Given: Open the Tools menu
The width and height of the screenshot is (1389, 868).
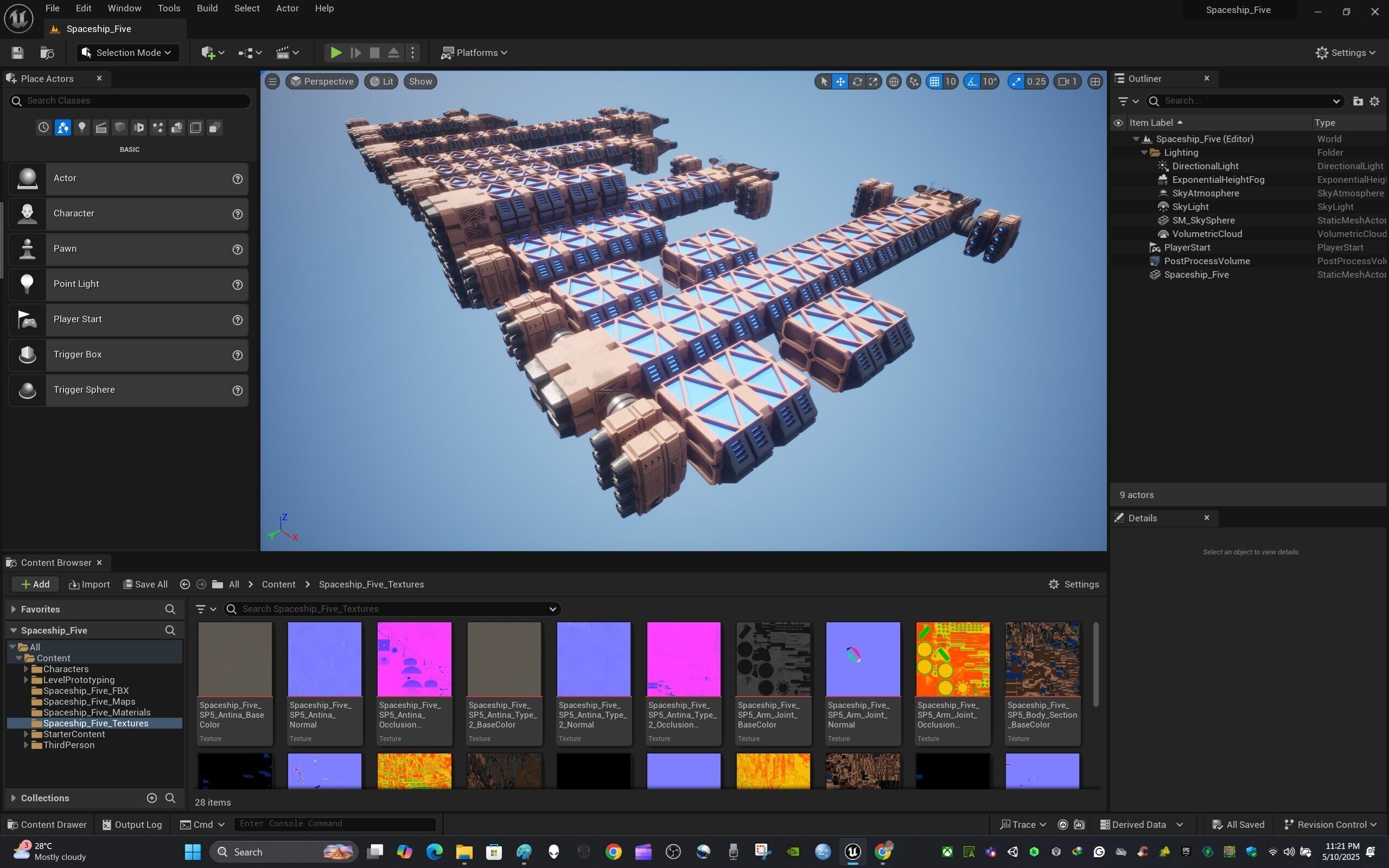Looking at the screenshot, I should pos(169,9).
